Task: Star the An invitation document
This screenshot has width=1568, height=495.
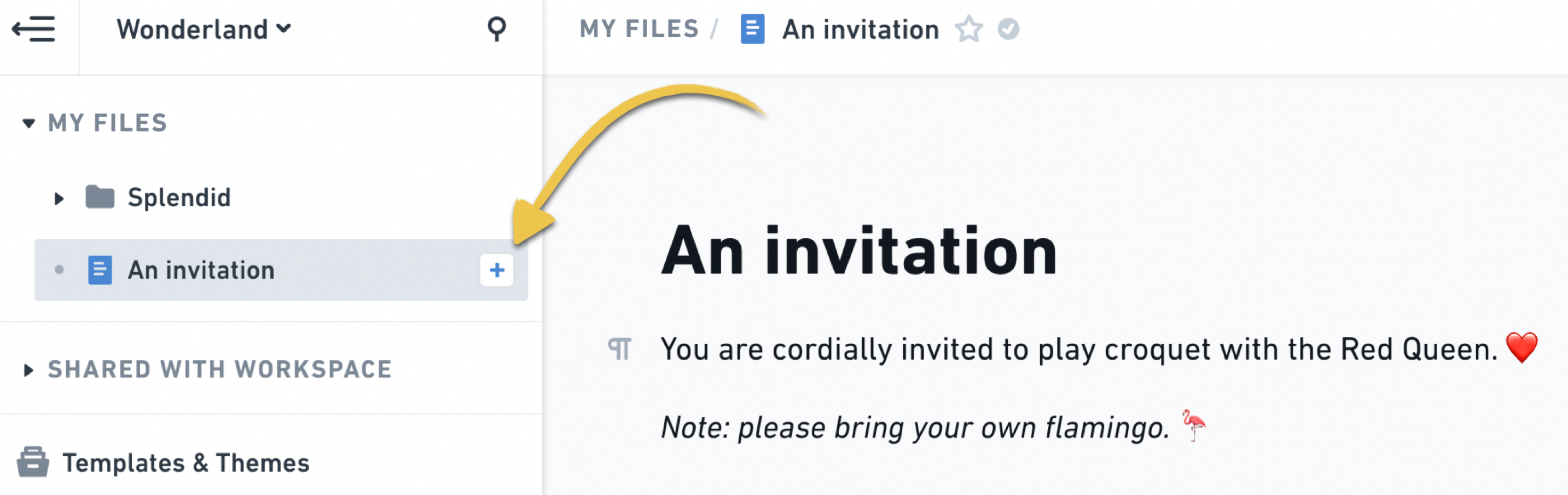Action: [x=968, y=28]
